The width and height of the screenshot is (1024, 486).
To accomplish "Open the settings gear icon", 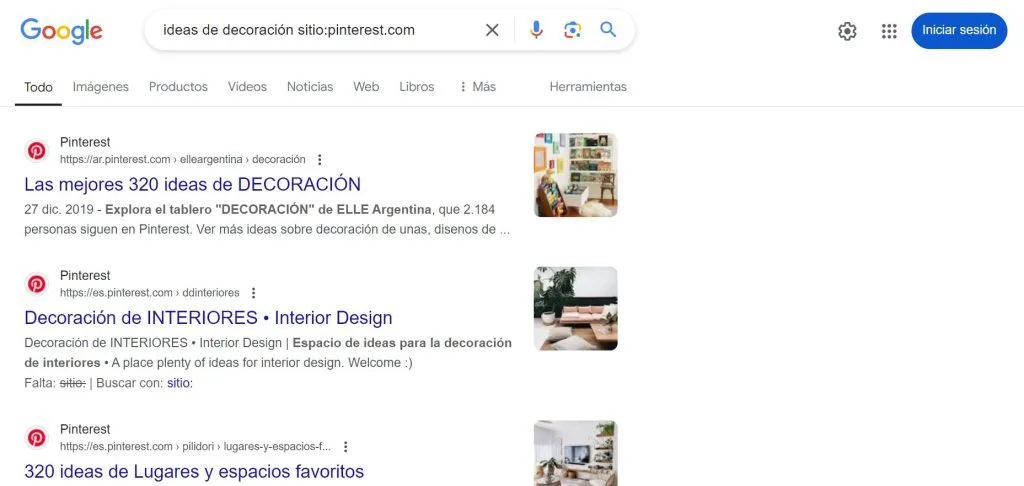I will (847, 31).
